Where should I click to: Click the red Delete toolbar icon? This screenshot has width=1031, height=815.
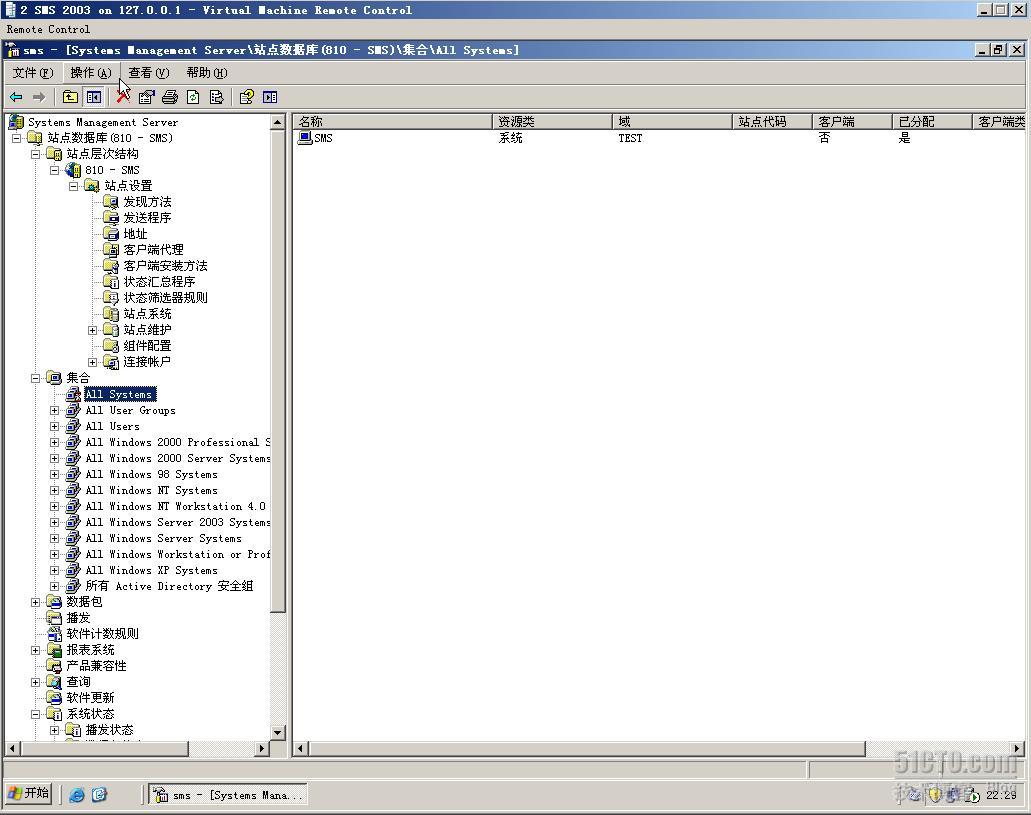[x=123, y=97]
